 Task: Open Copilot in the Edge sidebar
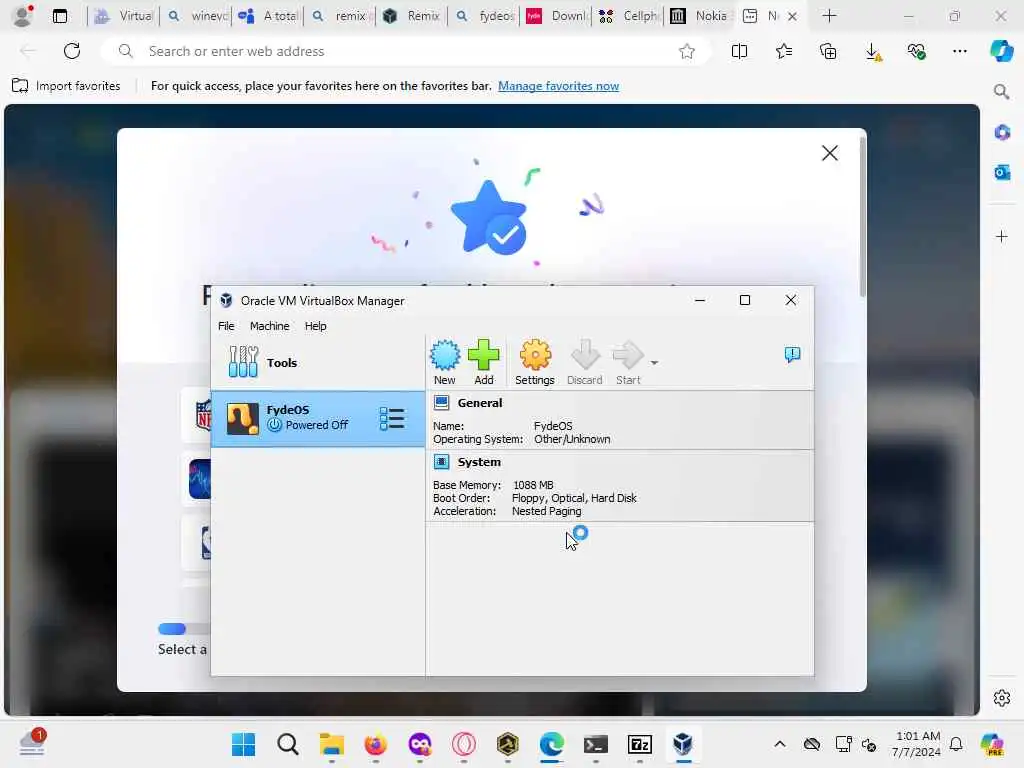pyautogui.click(x=1001, y=51)
